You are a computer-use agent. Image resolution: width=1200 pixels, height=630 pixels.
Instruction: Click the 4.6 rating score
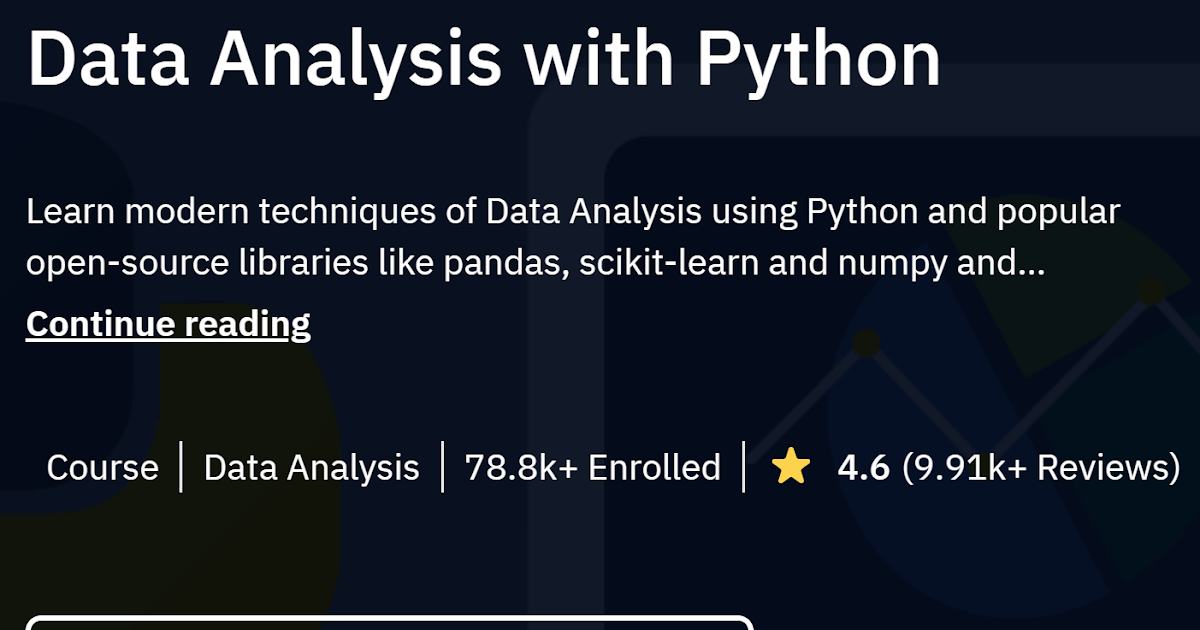[863, 467]
